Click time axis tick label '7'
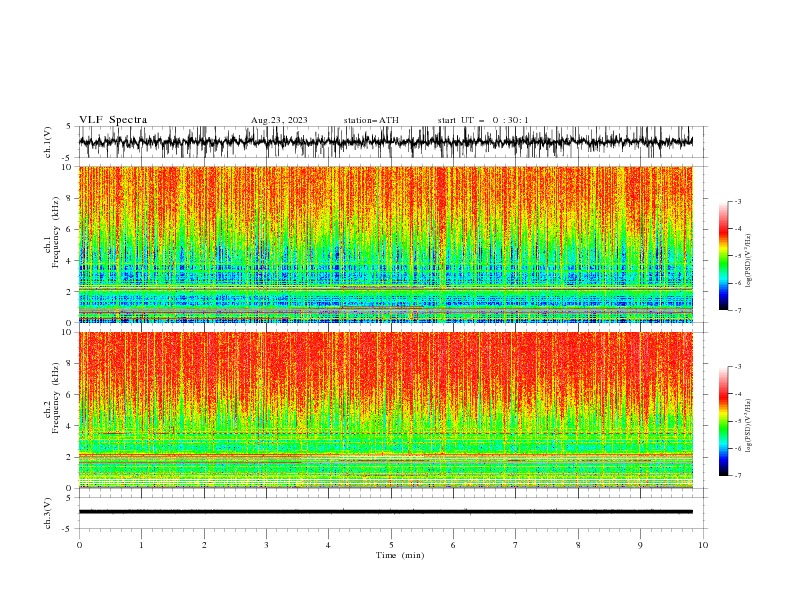The height and width of the screenshot is (612, 792). click(x=516, y=545)
